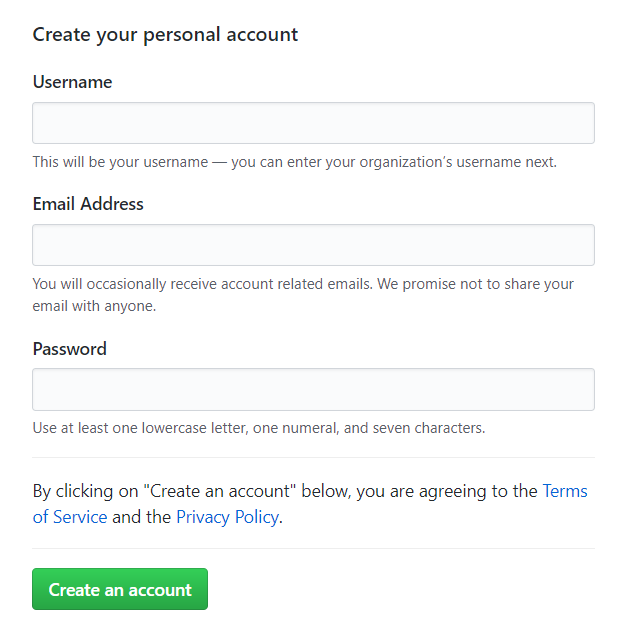Focus the Email Address text box
Image resolution: width=639 pixels, height=633 pixels.
tap(313, 245)
